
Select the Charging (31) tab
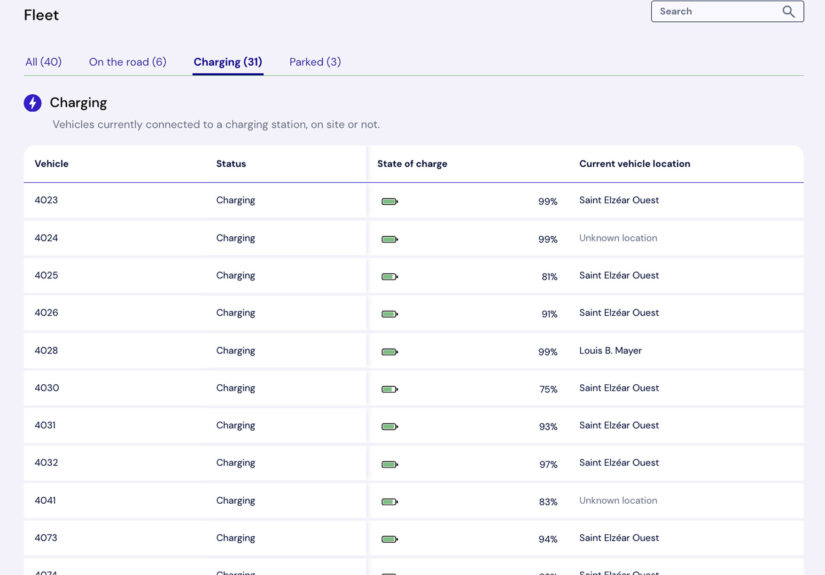(228, 62)
